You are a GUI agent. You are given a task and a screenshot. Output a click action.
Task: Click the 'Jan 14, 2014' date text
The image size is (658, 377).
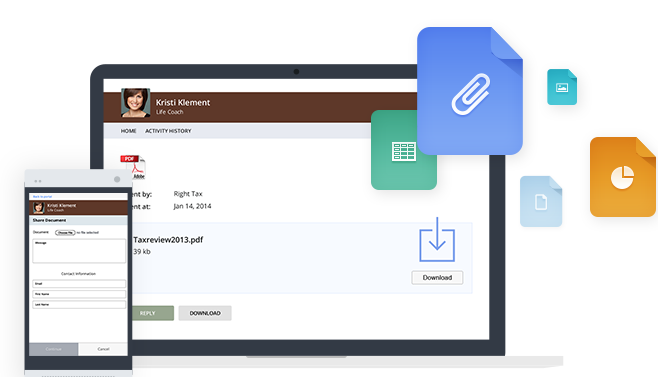192,206
